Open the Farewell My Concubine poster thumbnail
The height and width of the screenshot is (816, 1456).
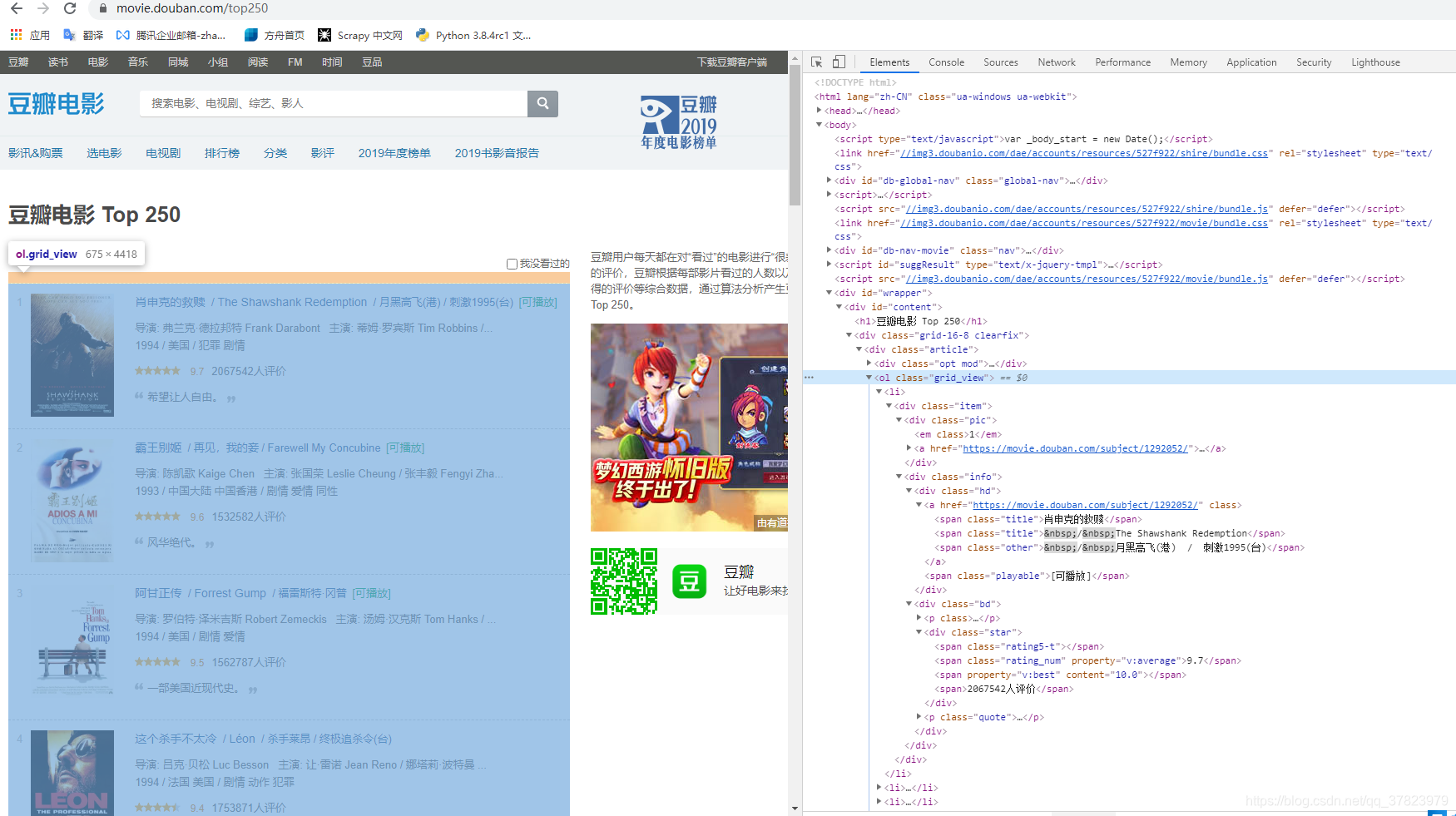click(x=72, y=501)
